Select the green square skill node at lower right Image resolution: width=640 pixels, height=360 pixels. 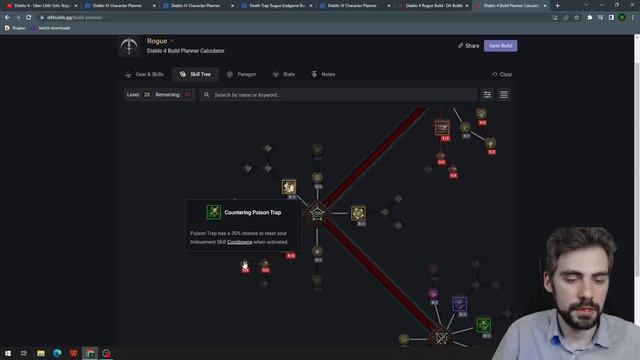483,325
